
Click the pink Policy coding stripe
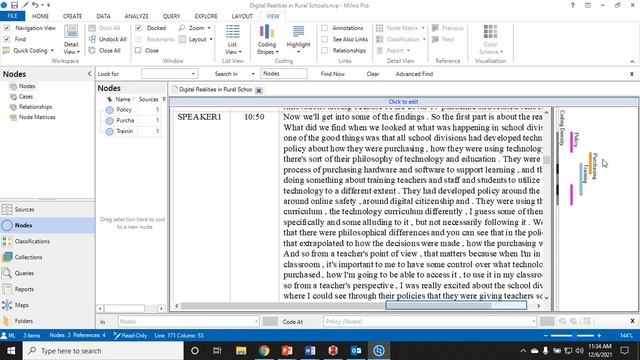pos(571,142)
